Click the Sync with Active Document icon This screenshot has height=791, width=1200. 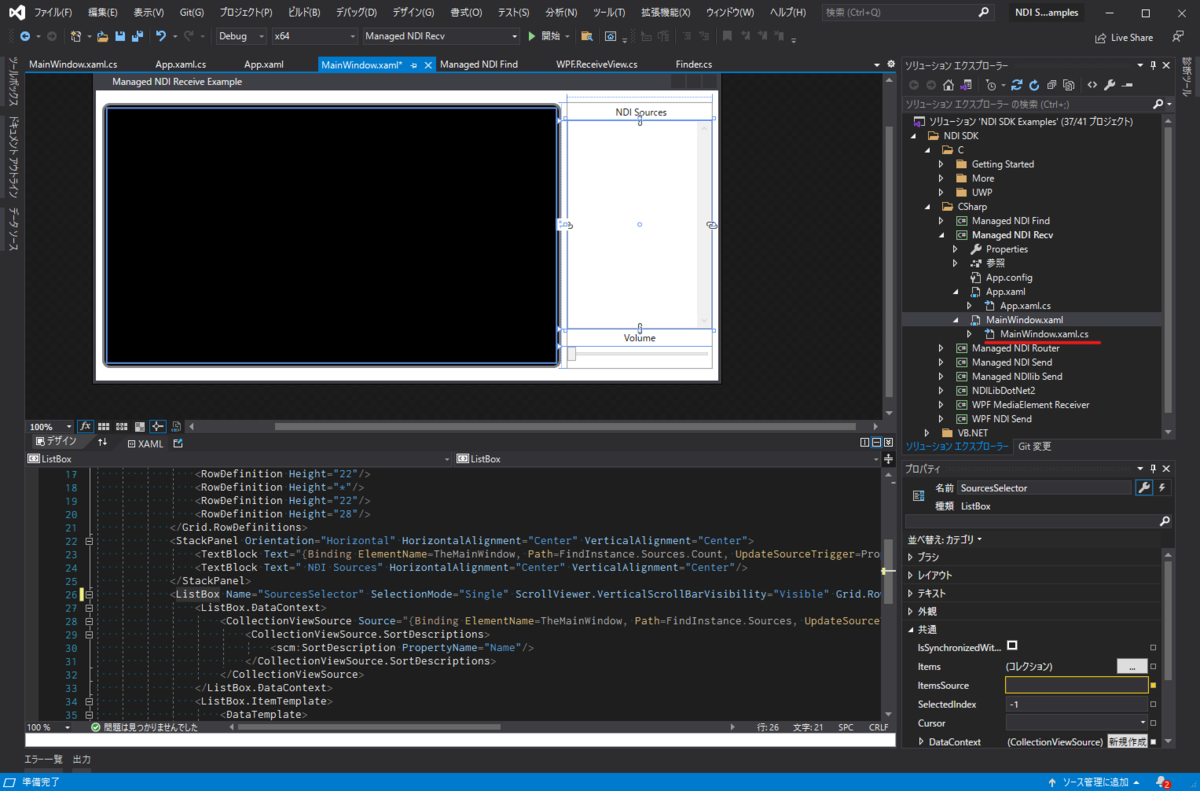pyautogui.click(x=1016, y=85)
